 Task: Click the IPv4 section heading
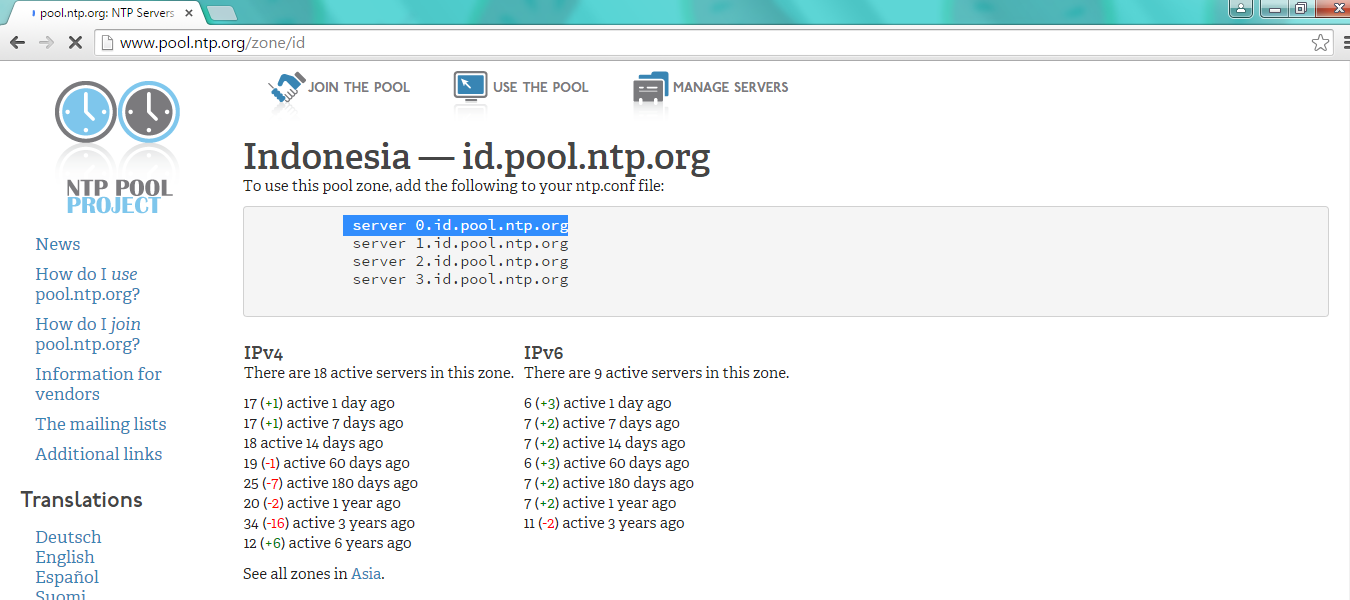point(263,353)
